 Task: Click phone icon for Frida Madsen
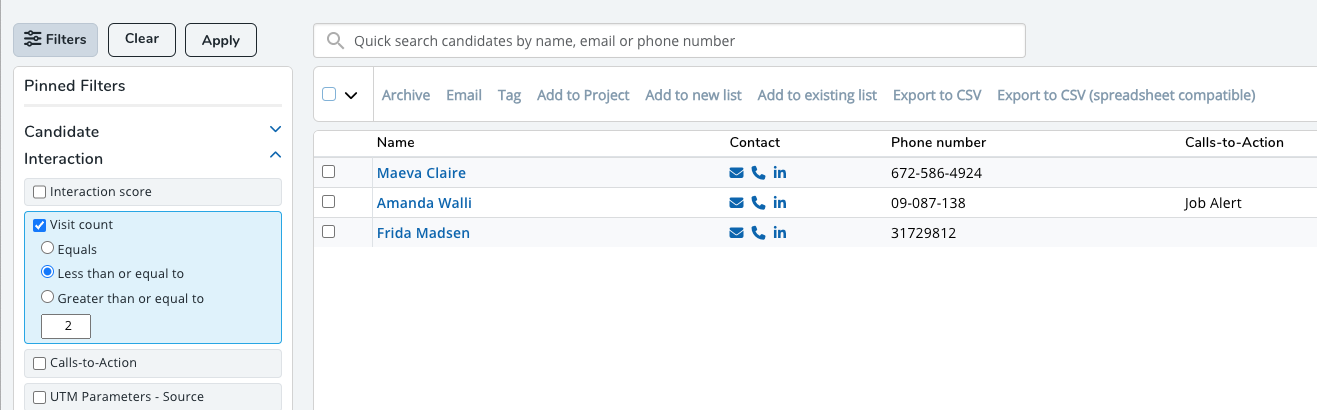tap(758, 233)
